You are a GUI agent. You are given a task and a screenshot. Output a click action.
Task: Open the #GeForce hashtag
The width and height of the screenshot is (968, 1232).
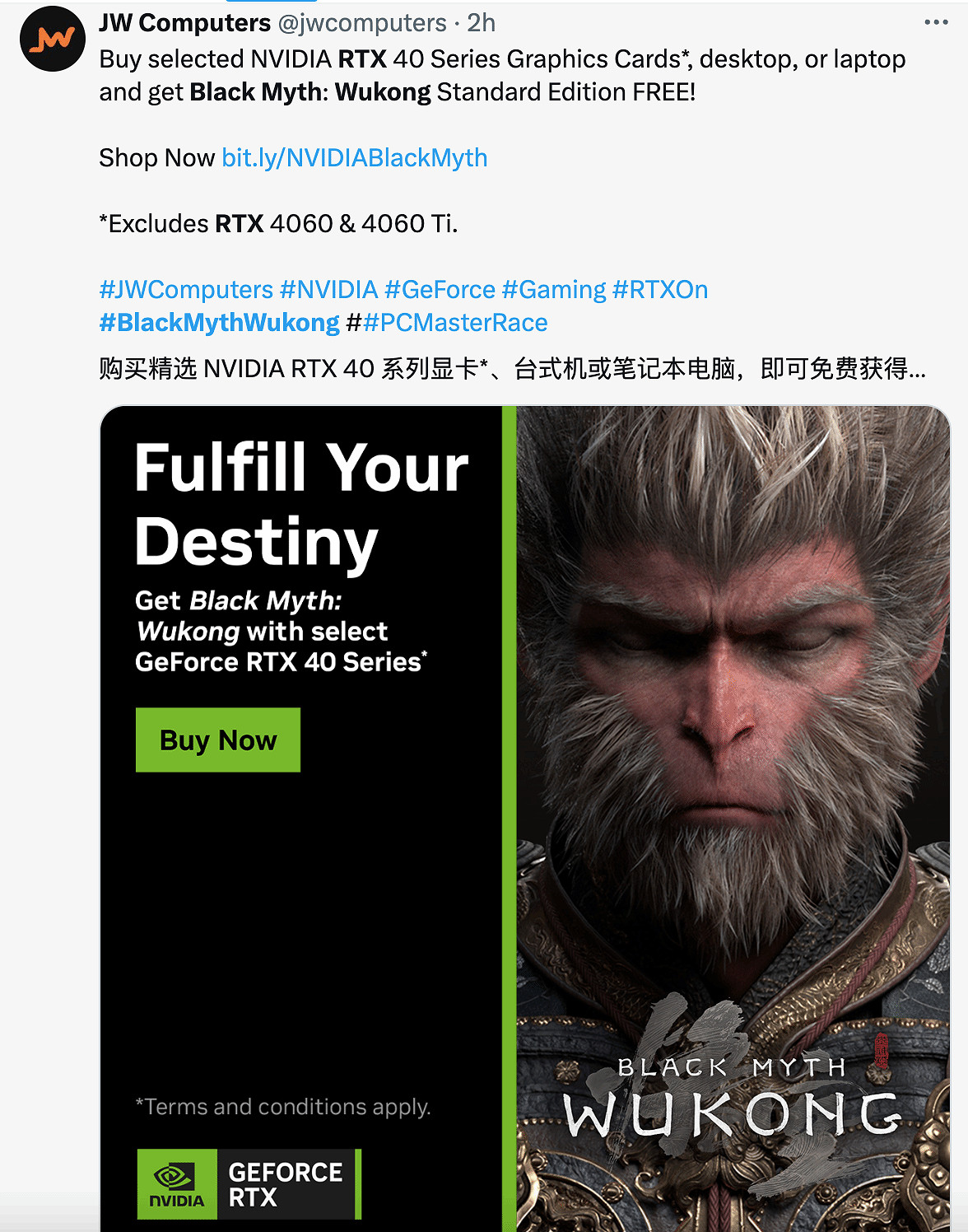[x=440, y=289]
